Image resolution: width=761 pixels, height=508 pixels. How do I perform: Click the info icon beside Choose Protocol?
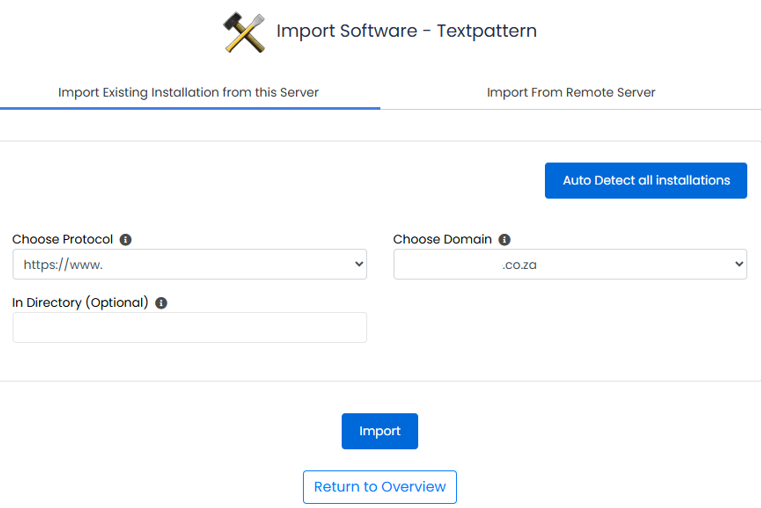tap(126, 240)
